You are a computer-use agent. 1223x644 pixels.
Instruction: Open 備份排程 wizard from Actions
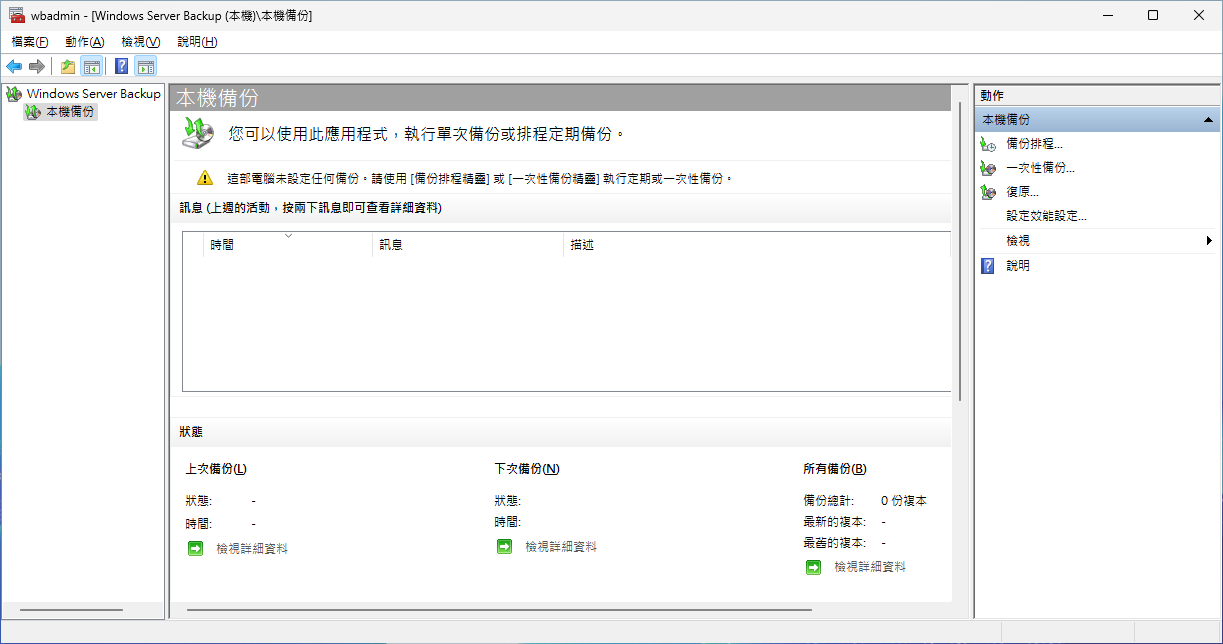[1034, 144]
